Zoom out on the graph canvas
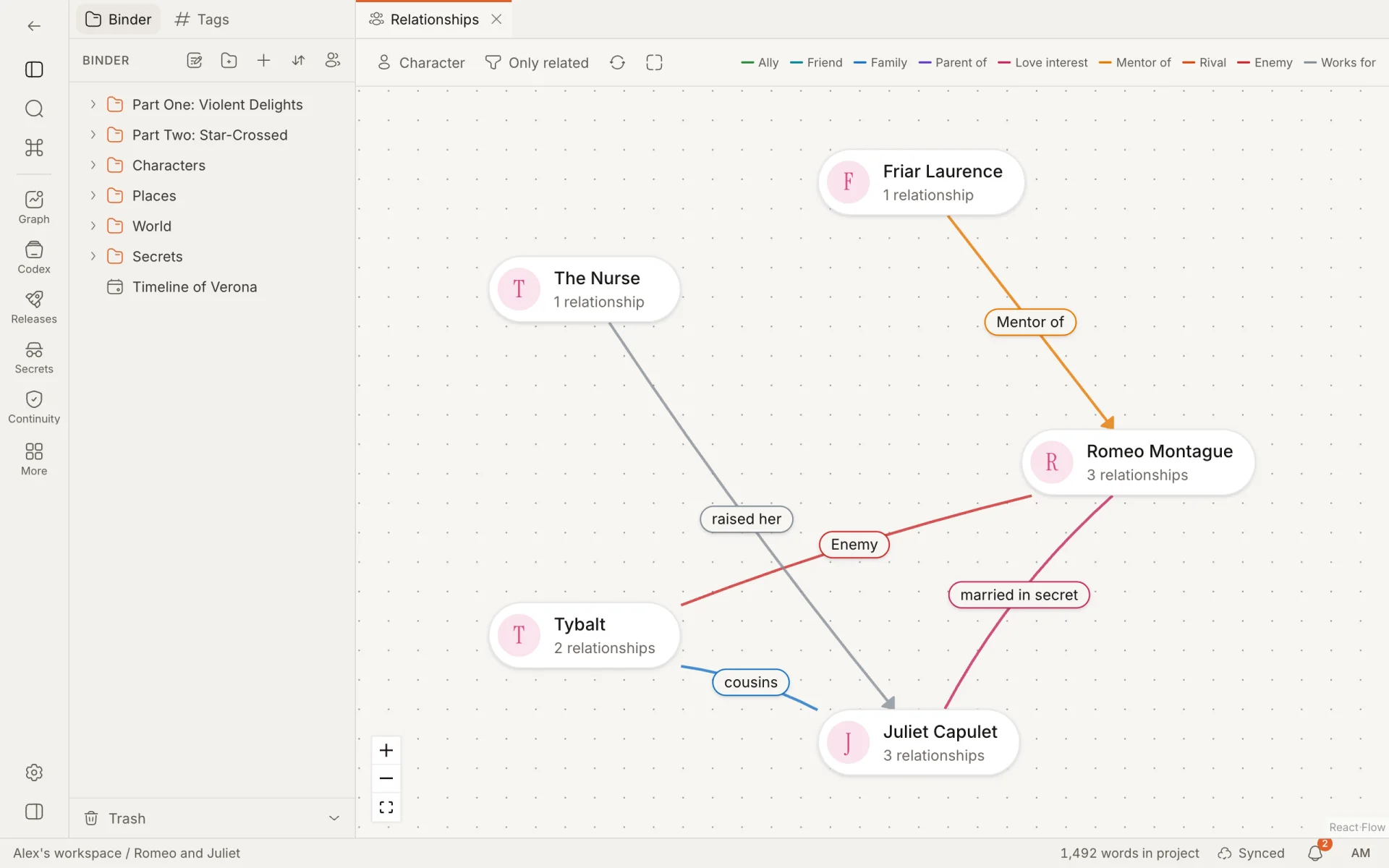This screenshot has width=1389, height=868. pos(386,778)
